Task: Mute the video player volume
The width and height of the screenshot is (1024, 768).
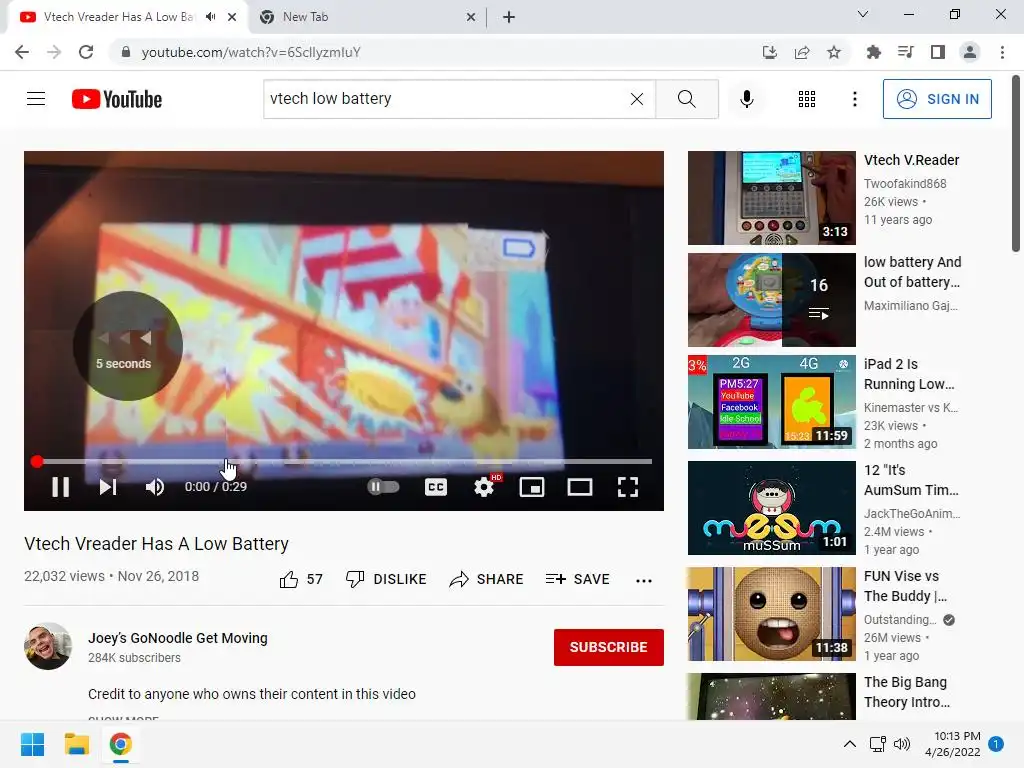Action: 155,487
